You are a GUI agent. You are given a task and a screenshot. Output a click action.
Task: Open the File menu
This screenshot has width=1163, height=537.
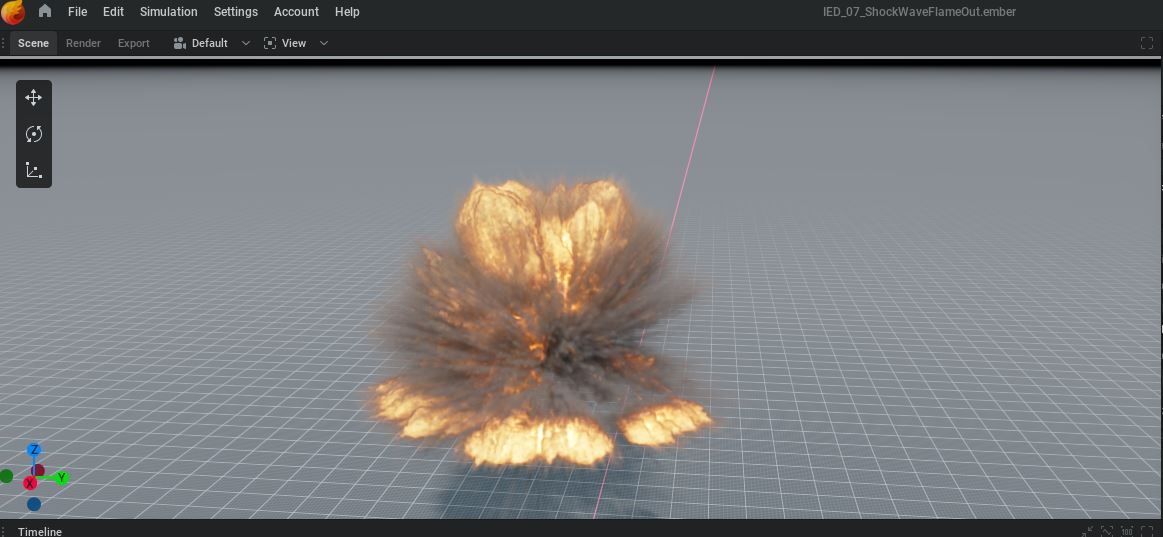pyautogui.click(x=77, y=12)
